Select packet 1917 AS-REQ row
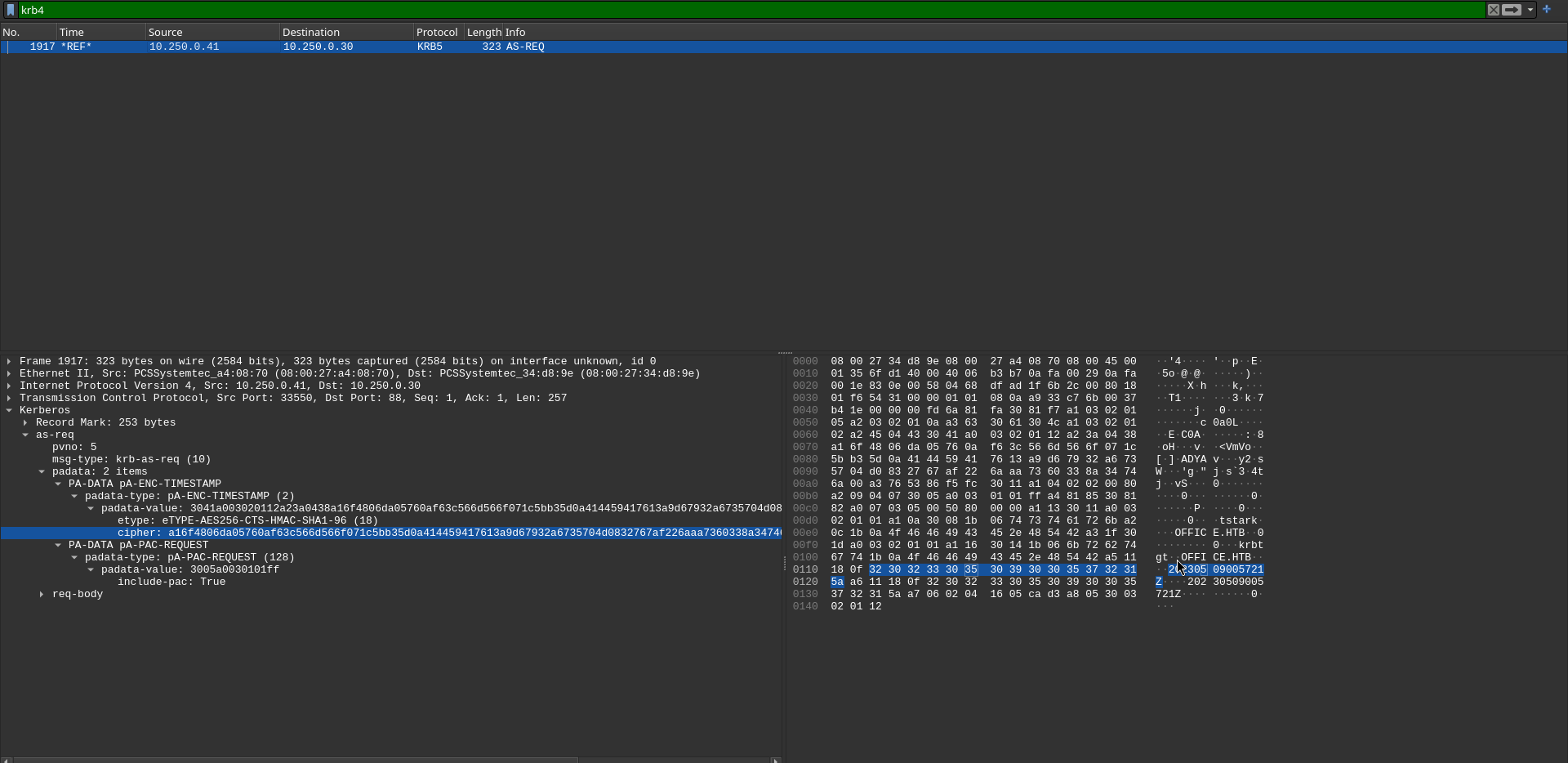Image resolution: width=1568 pixels, height=763 pixels. pos(784,47)
